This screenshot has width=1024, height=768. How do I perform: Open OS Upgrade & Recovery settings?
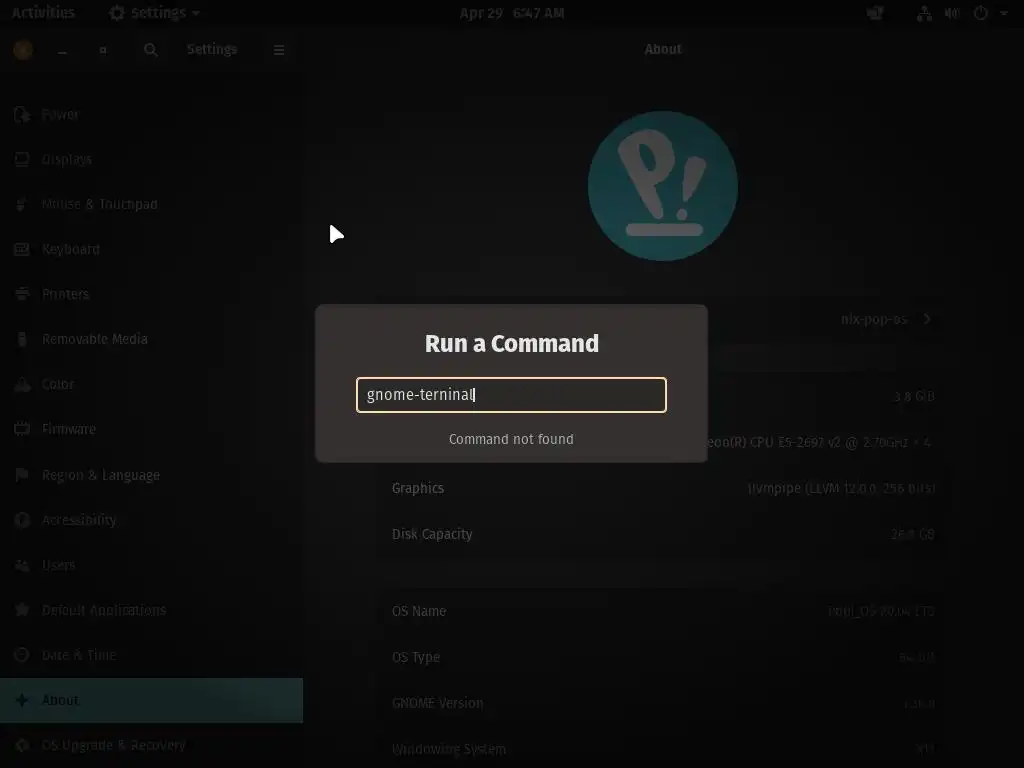pos(152,745)
